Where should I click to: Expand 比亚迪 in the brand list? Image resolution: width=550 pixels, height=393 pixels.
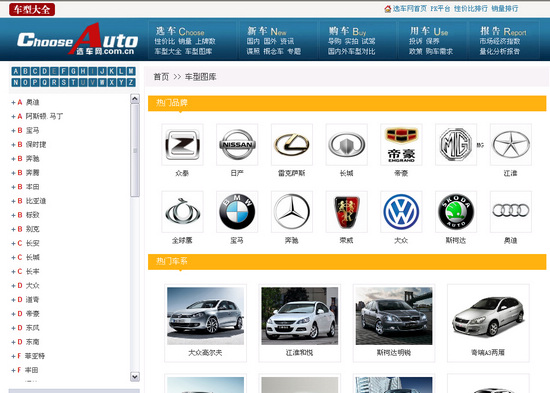[x=13, y=201]
